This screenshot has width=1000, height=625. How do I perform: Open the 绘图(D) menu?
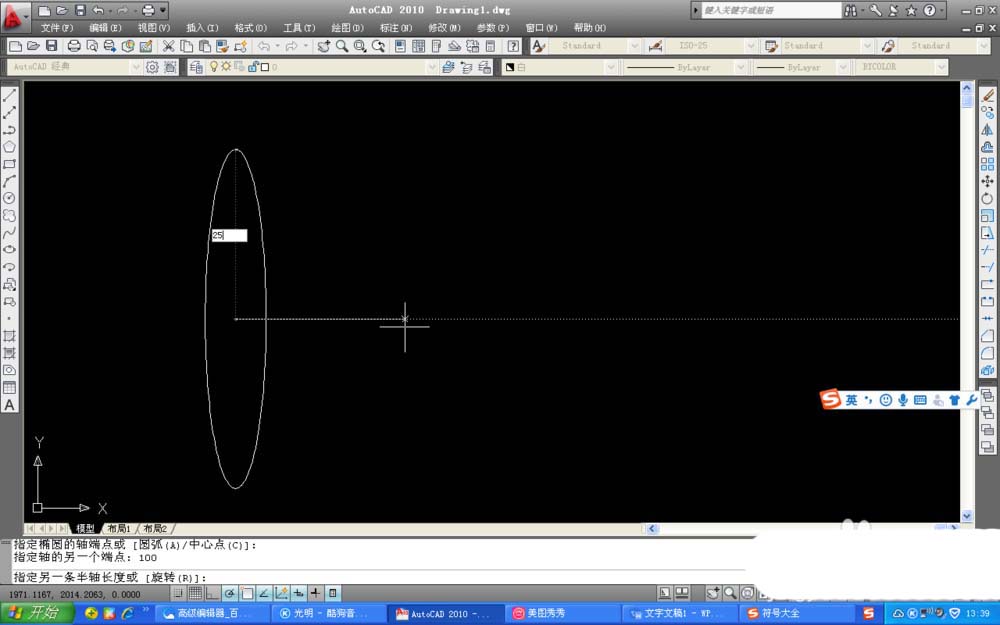[347, 28]
